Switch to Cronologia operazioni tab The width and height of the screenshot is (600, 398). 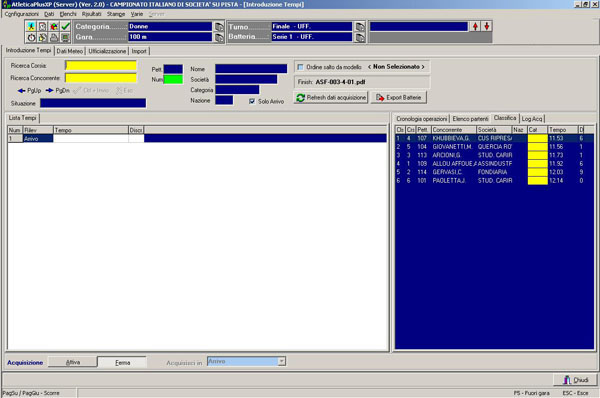tap(422, 119)
